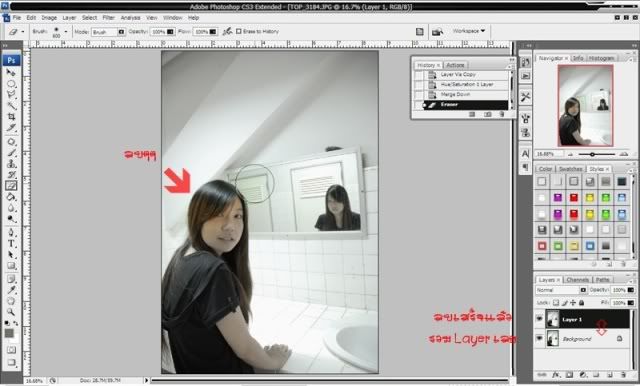The image size is (640, 386).
Task: Select the Hand tool
Action: (11, 301)
